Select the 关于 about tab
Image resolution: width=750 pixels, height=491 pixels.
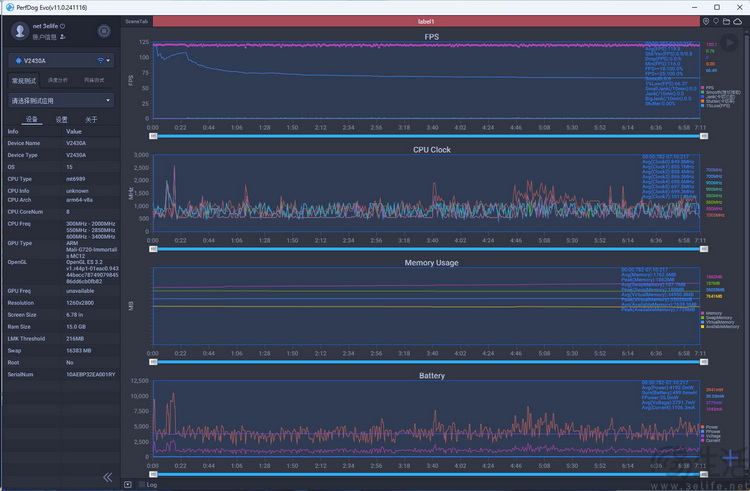pyautogui.click(x=91, y=120)
